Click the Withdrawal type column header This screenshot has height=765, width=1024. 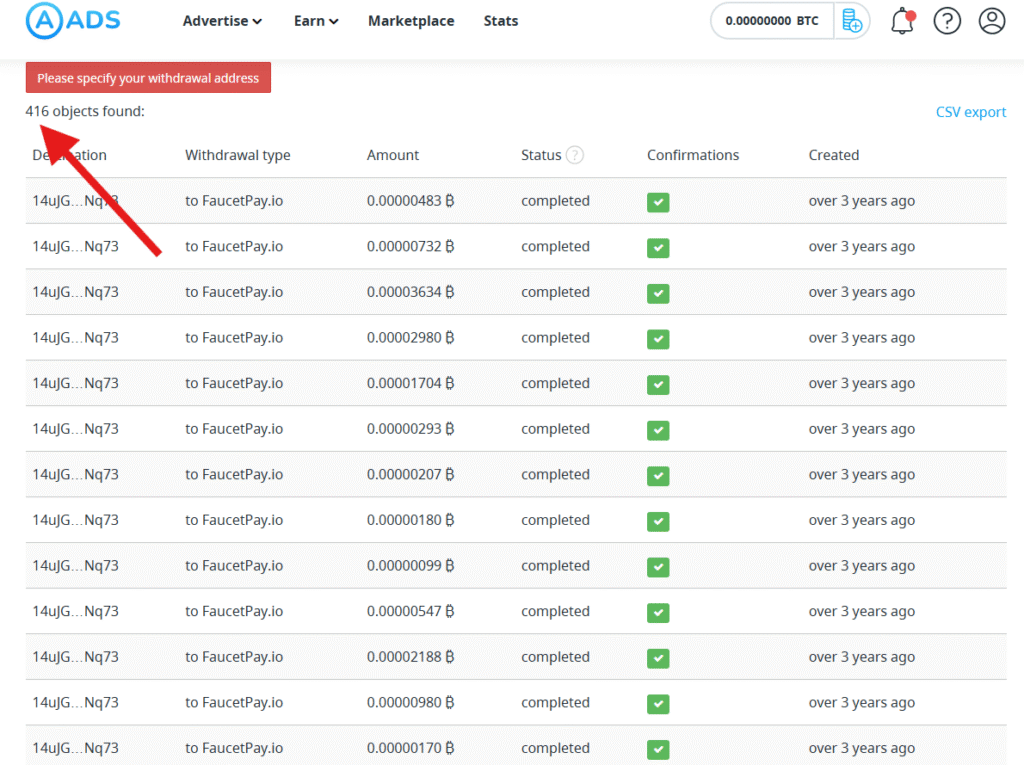coord(238,155)
